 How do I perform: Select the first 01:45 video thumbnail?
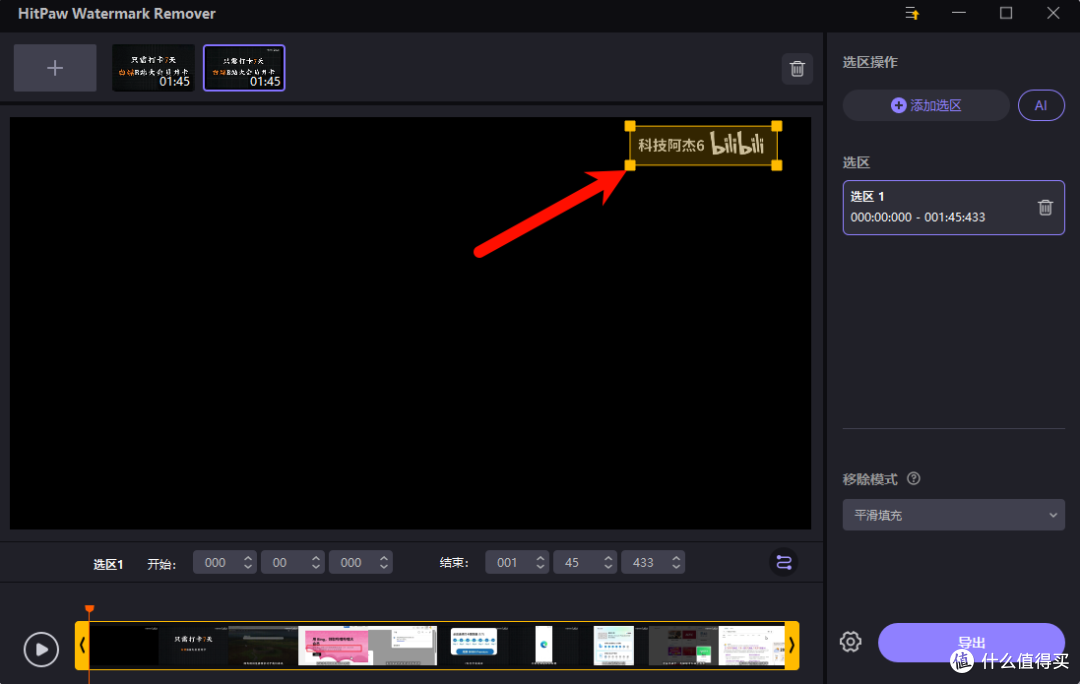(154, 68)
